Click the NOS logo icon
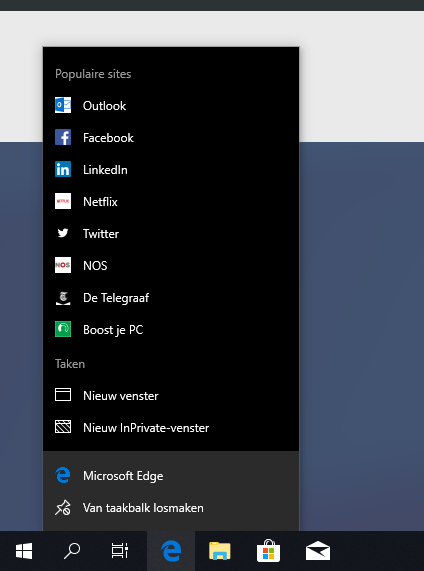The height and width of the screenshot is (571, 424). [63, 265]
